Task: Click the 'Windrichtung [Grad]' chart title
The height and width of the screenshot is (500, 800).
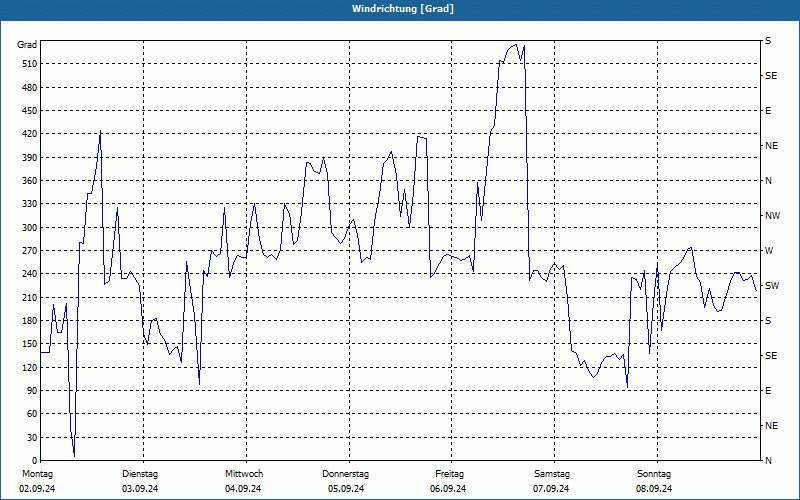Action: coord(403,9)
